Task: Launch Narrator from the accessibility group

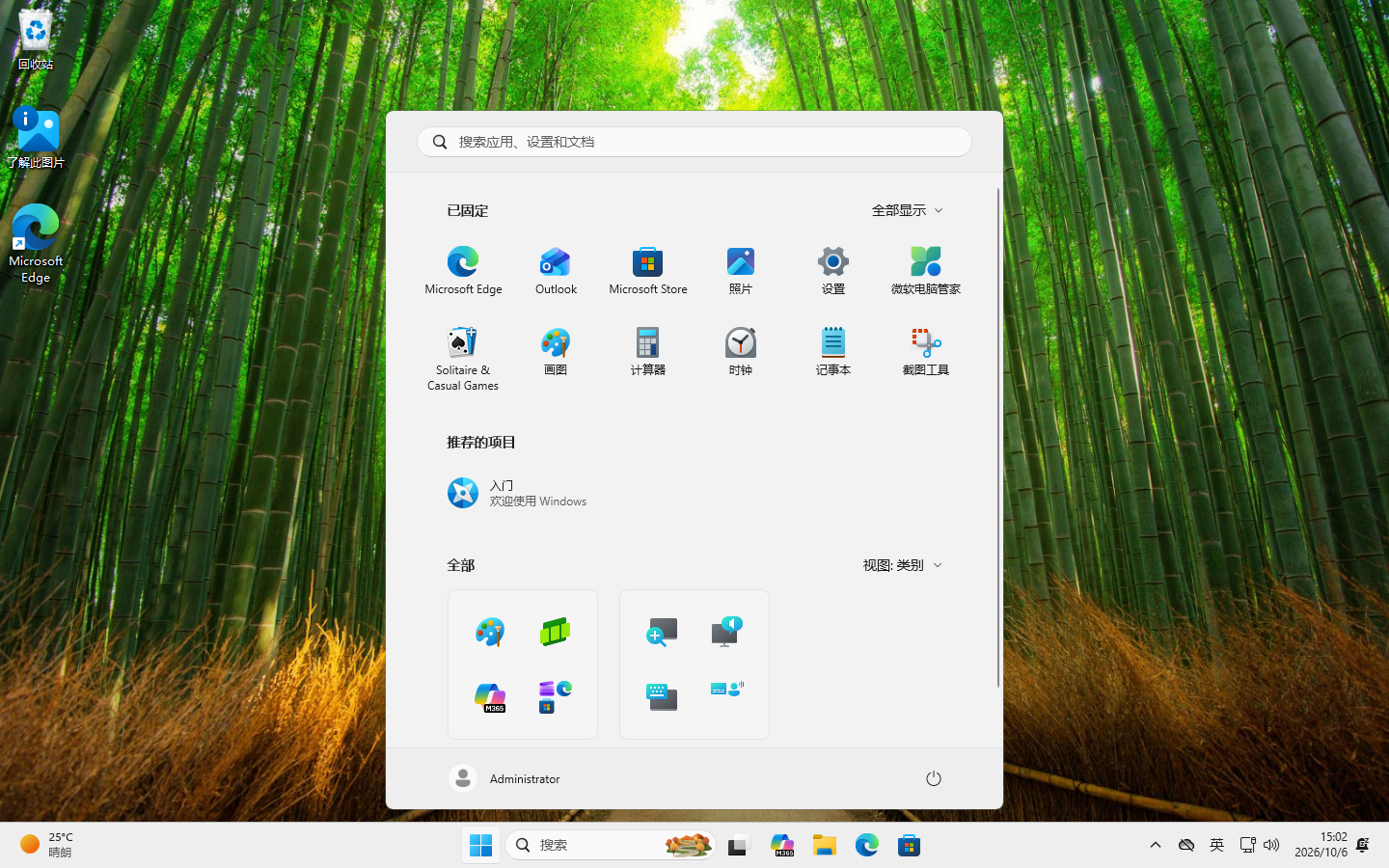Action: pos(727,632)
